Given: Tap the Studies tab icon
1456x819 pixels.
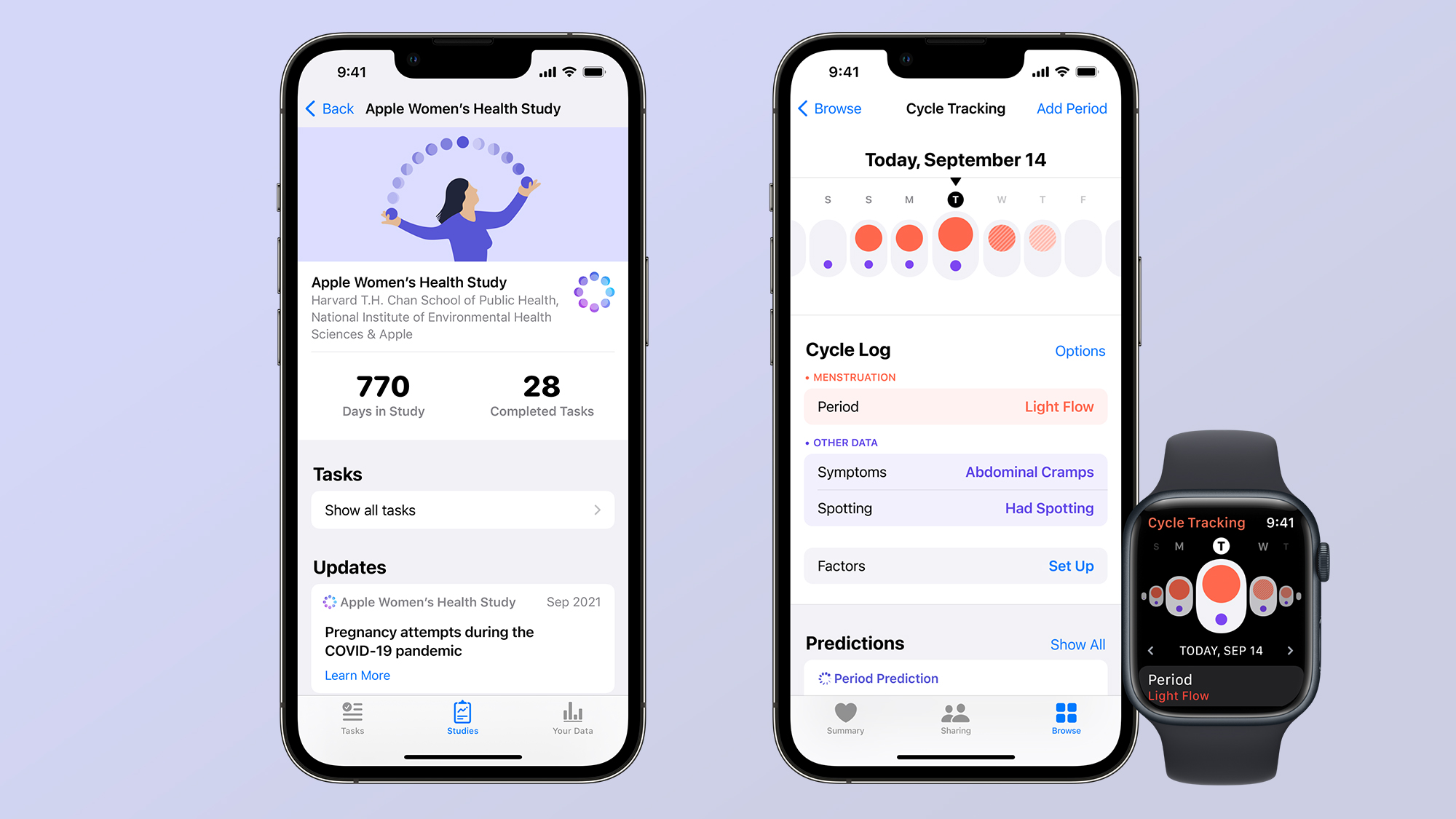Looking at the screenshot, I should (461, 718).
